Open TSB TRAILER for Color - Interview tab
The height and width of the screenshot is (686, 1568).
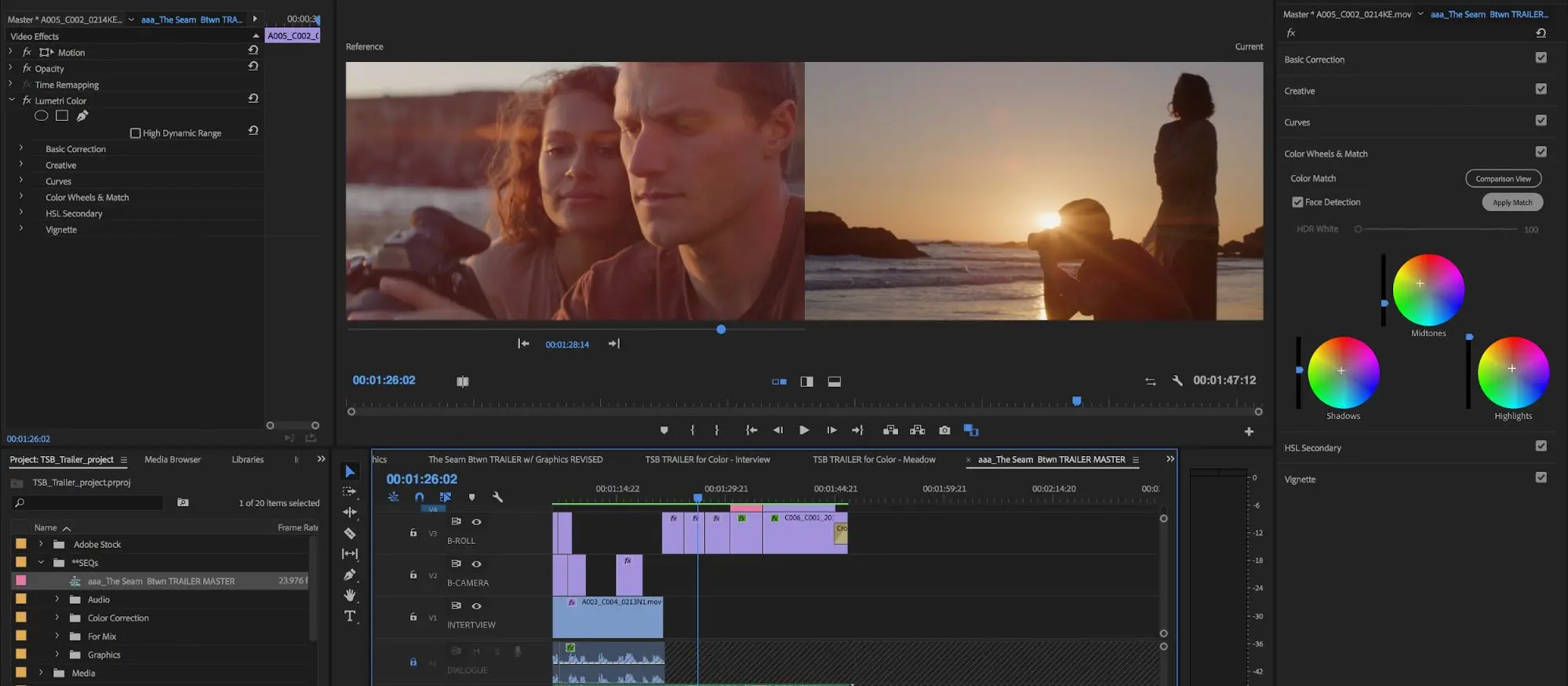pyautogui.click(x=708, y=459)
